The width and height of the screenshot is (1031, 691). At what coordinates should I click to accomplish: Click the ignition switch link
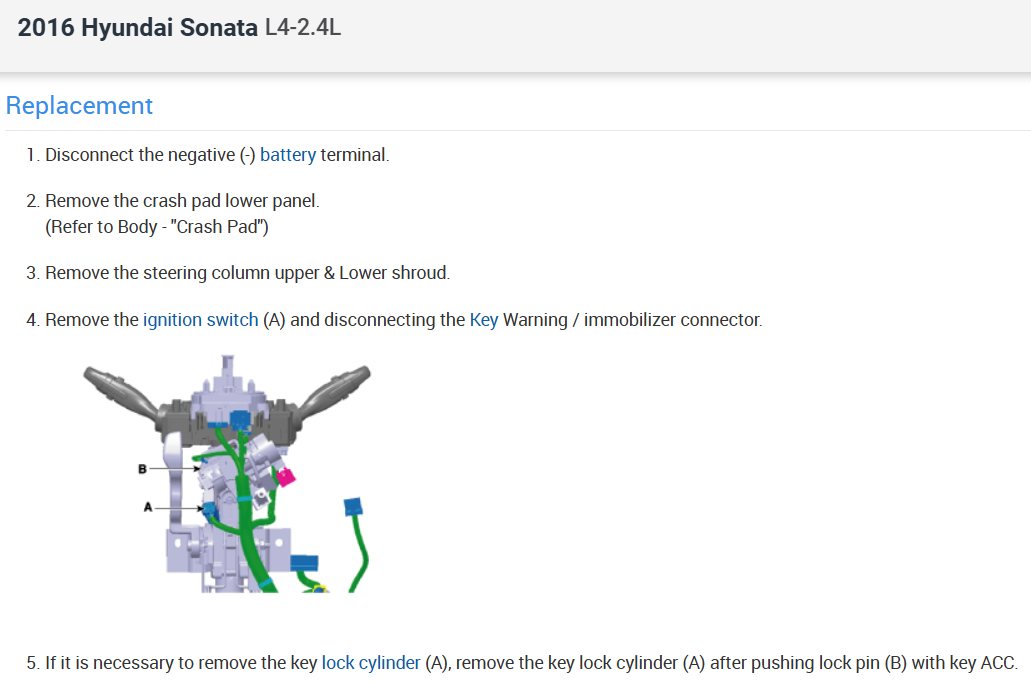point(200,320)
